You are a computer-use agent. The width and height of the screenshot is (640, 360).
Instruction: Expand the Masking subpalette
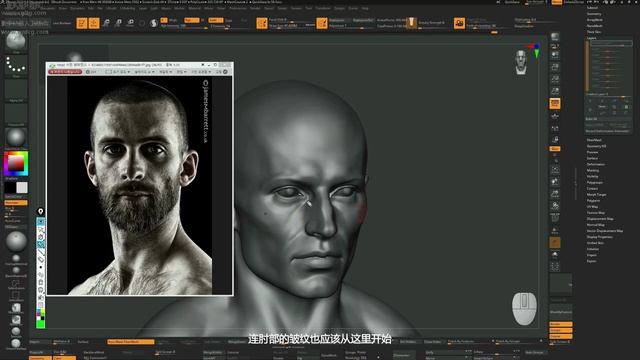593,171
